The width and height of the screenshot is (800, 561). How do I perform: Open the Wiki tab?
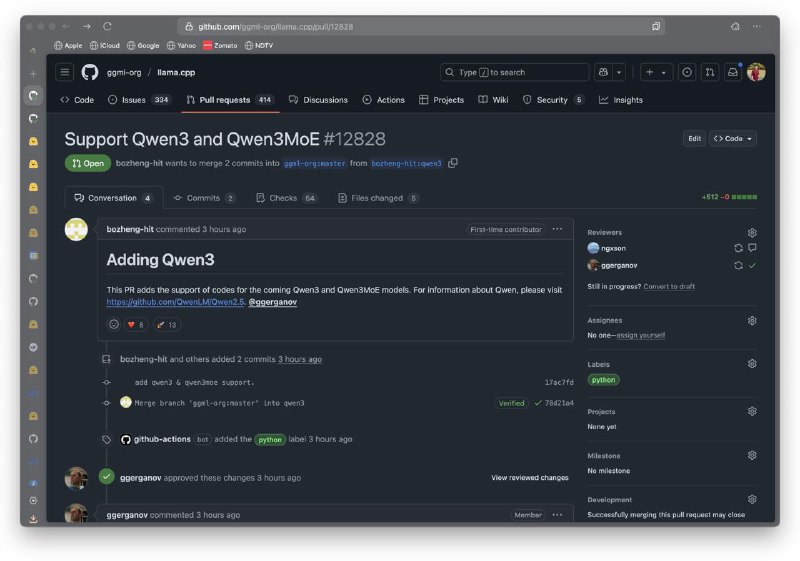pos(493,100)
